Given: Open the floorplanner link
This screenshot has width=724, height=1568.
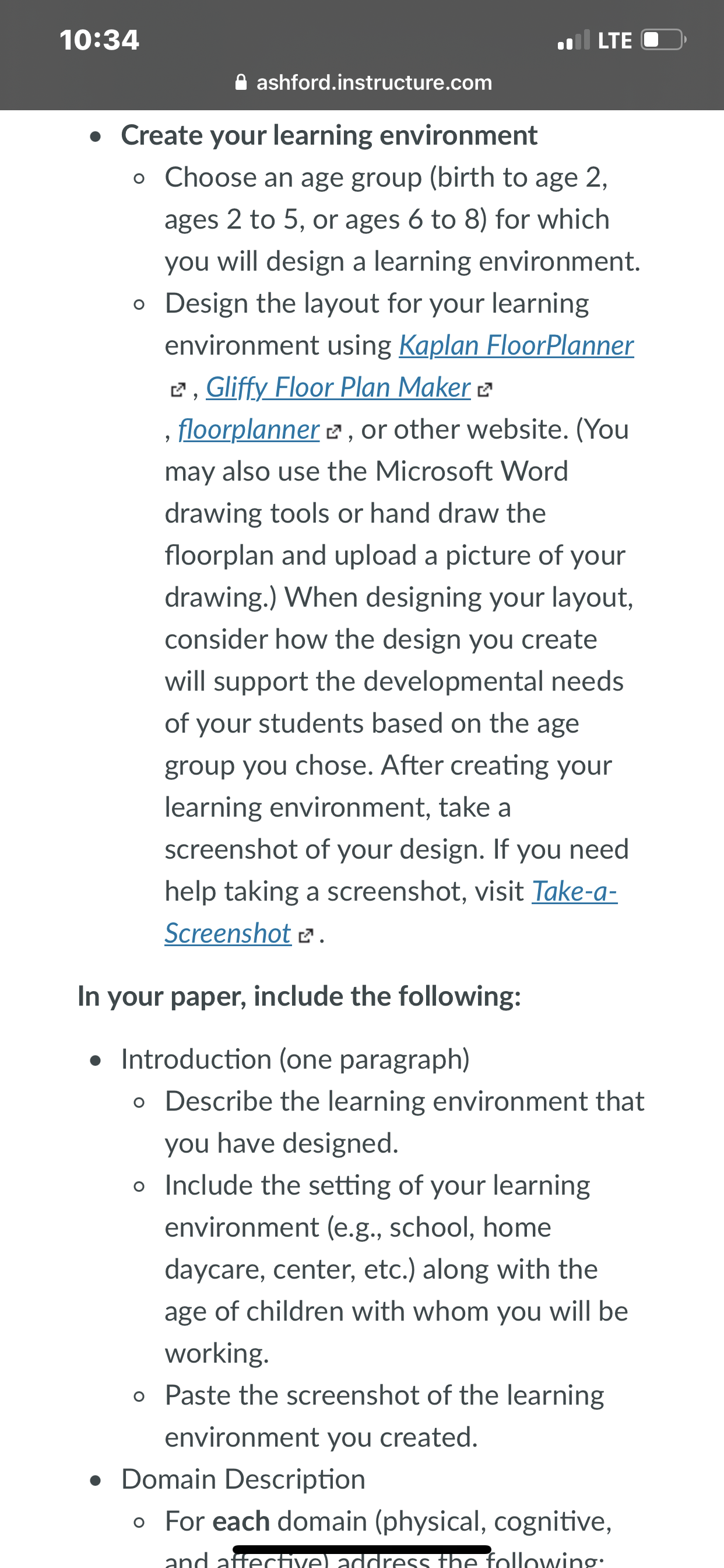Looking at the screenshot, I should click(x=249, y=429).
